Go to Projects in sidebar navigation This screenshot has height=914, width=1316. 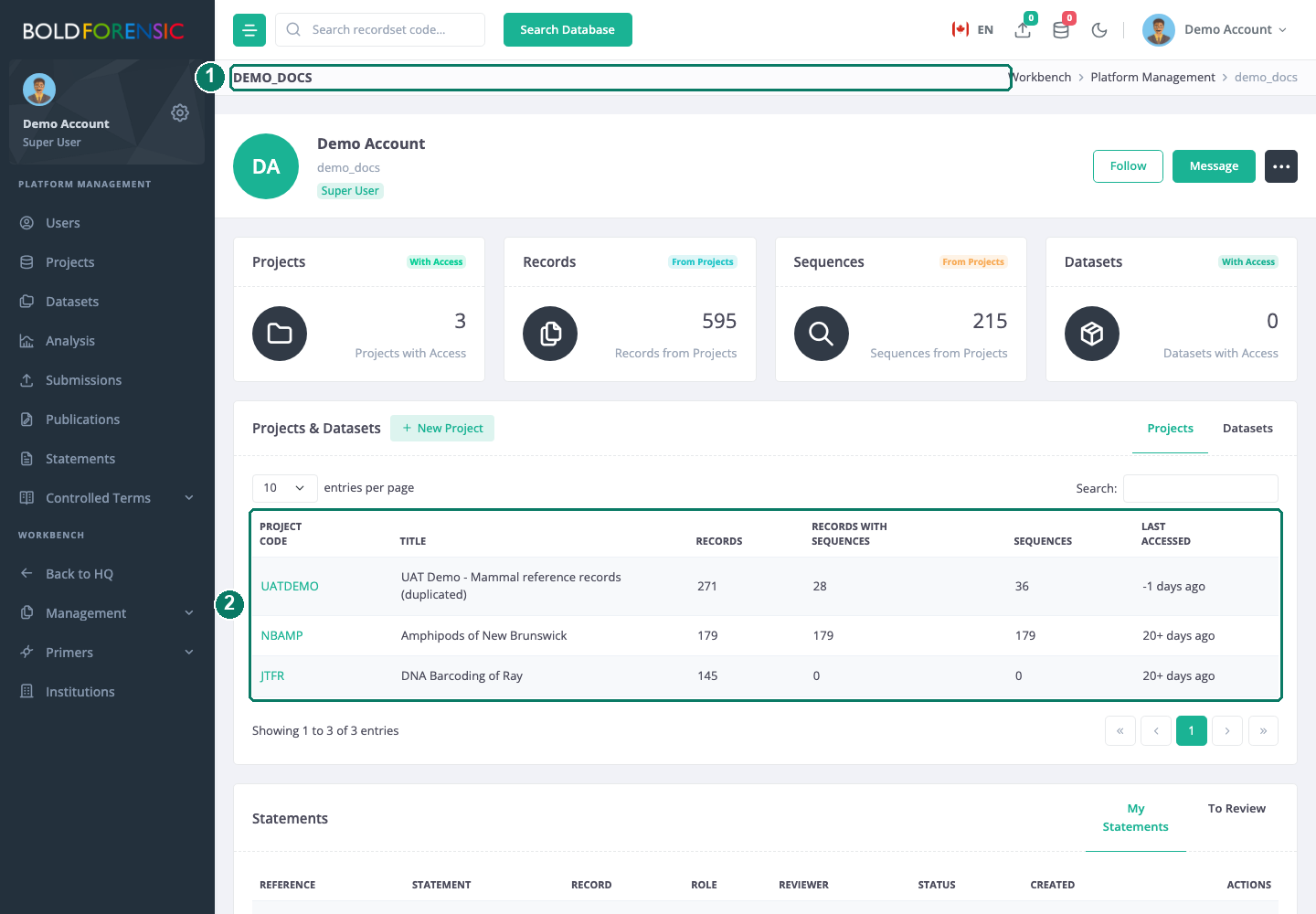click(107, 262)
